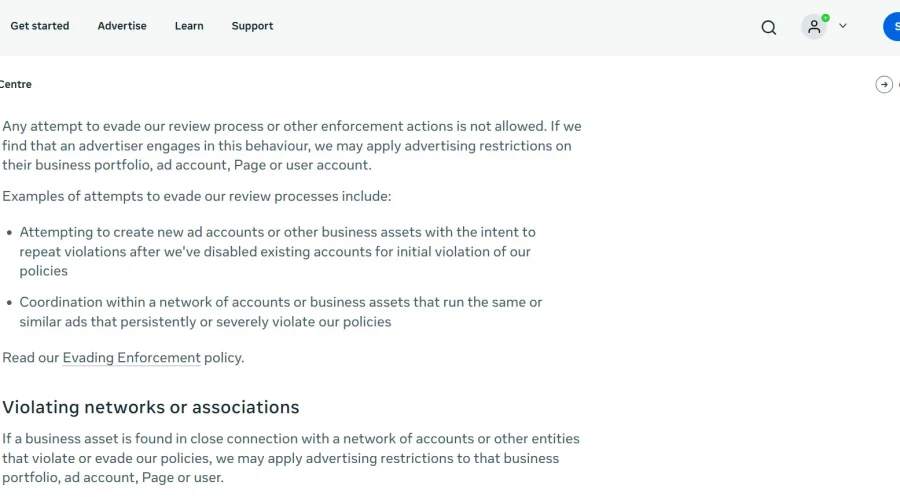900x500 pixels.
Task: Click the Centre breadcrumb label
Action: tap(15, 84)
